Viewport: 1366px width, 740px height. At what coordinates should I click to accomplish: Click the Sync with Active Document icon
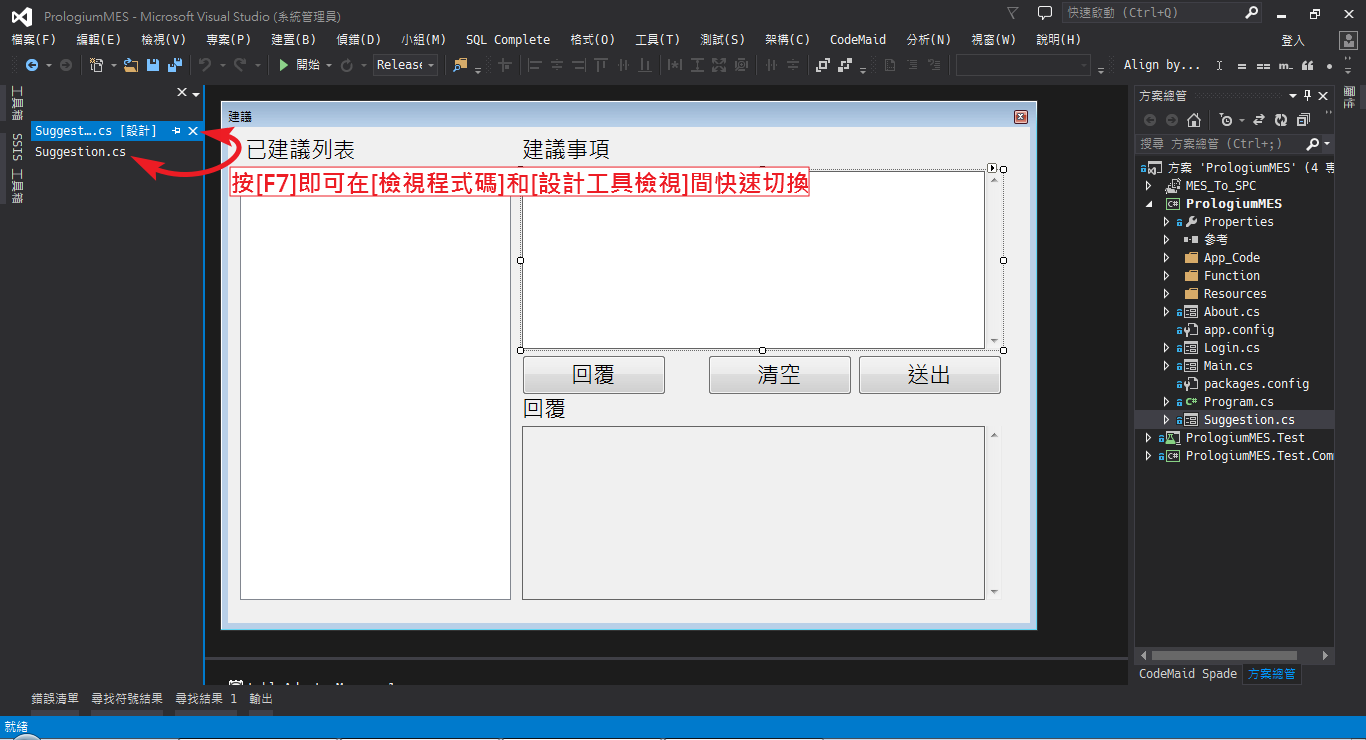[1259, 120]
